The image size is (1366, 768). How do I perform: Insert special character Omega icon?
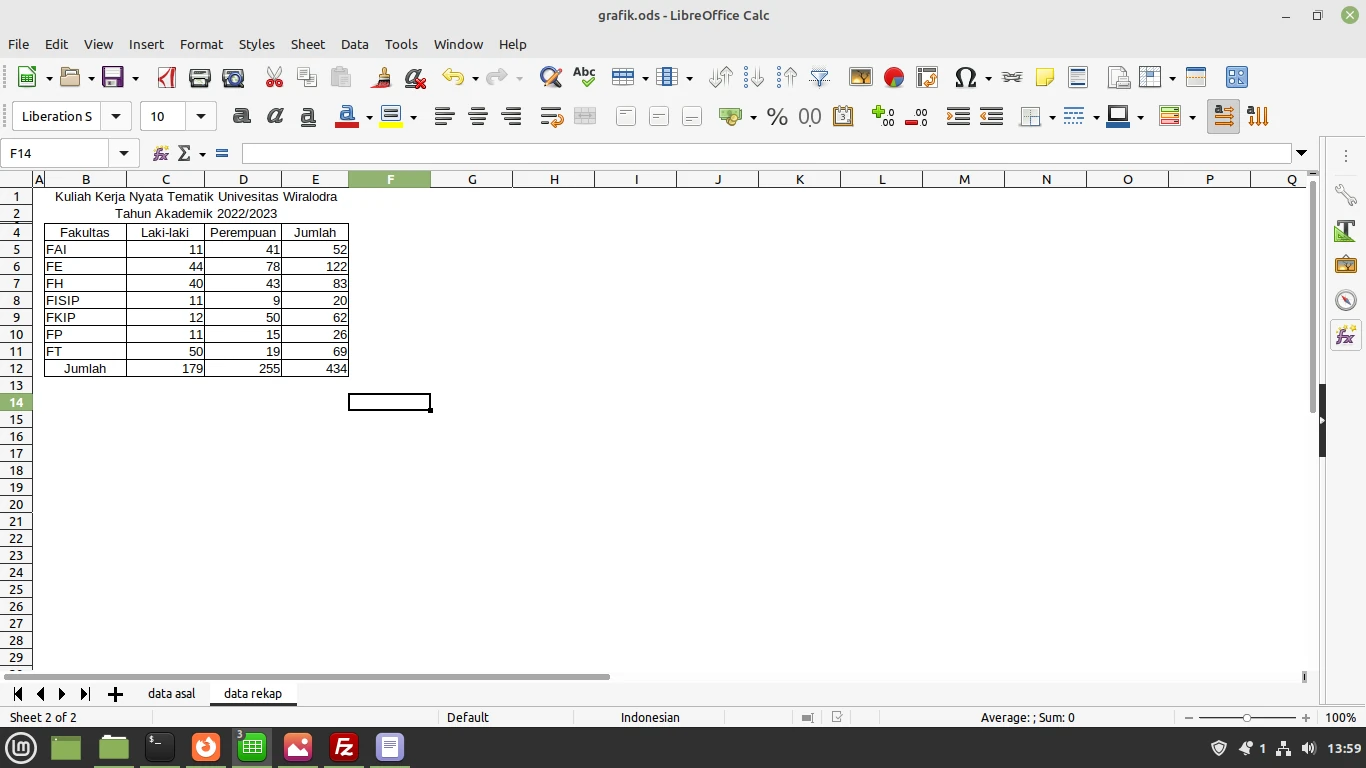[965, 77]
